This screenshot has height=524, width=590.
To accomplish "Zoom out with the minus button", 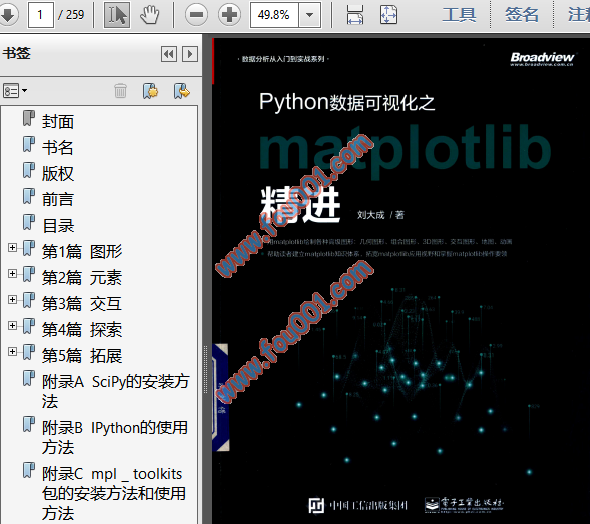I will tap(196, 15).
